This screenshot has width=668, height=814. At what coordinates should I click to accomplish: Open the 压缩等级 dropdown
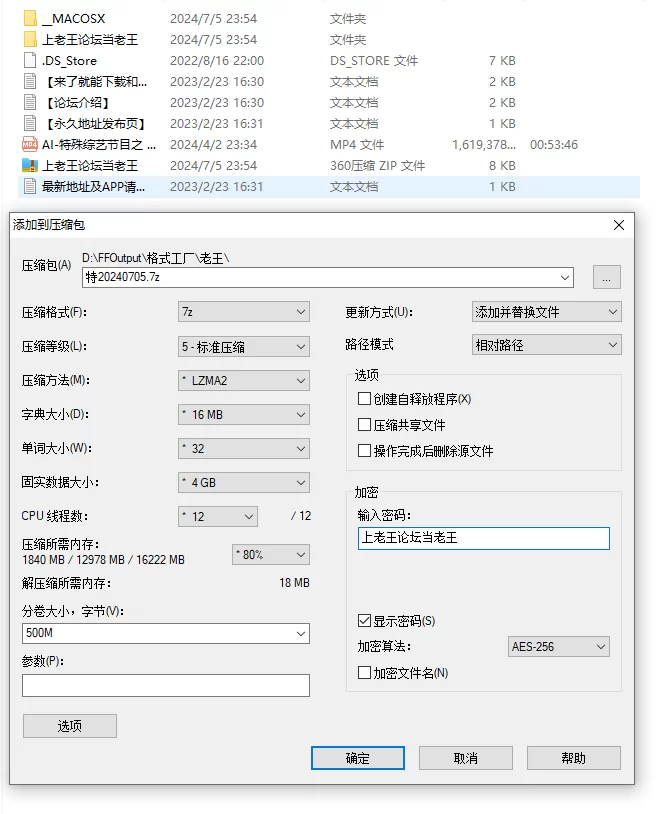pyautogui.click(x=243, y=347)
